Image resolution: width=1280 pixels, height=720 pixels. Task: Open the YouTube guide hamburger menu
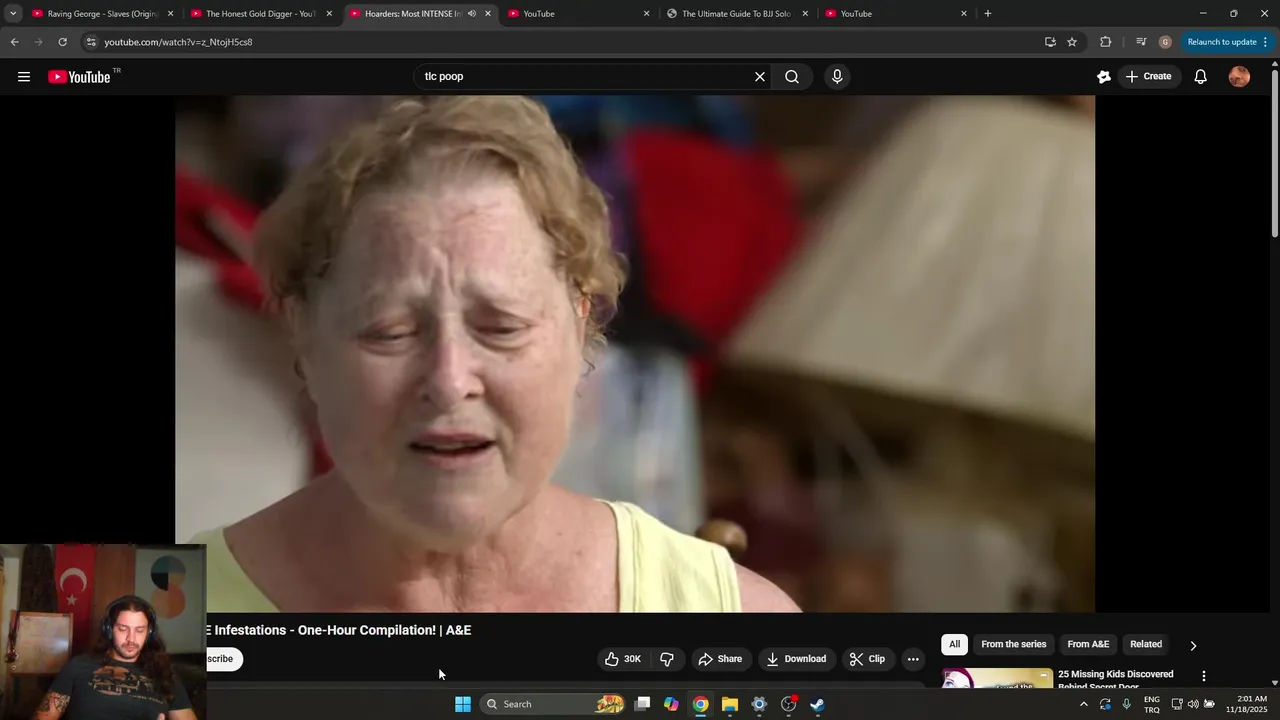[x=24, y=77]
